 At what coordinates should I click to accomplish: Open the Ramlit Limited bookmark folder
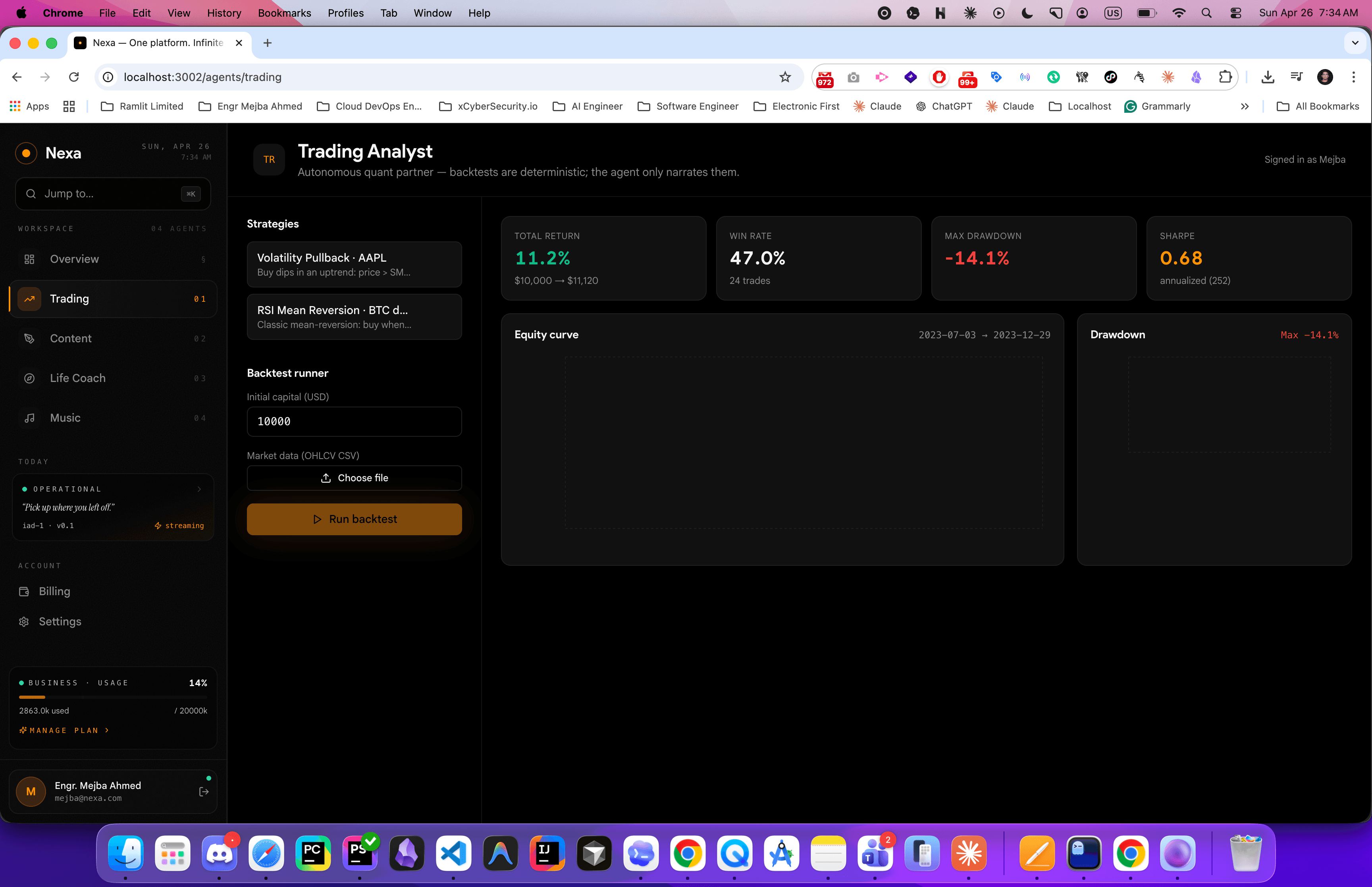click(142, 106)
